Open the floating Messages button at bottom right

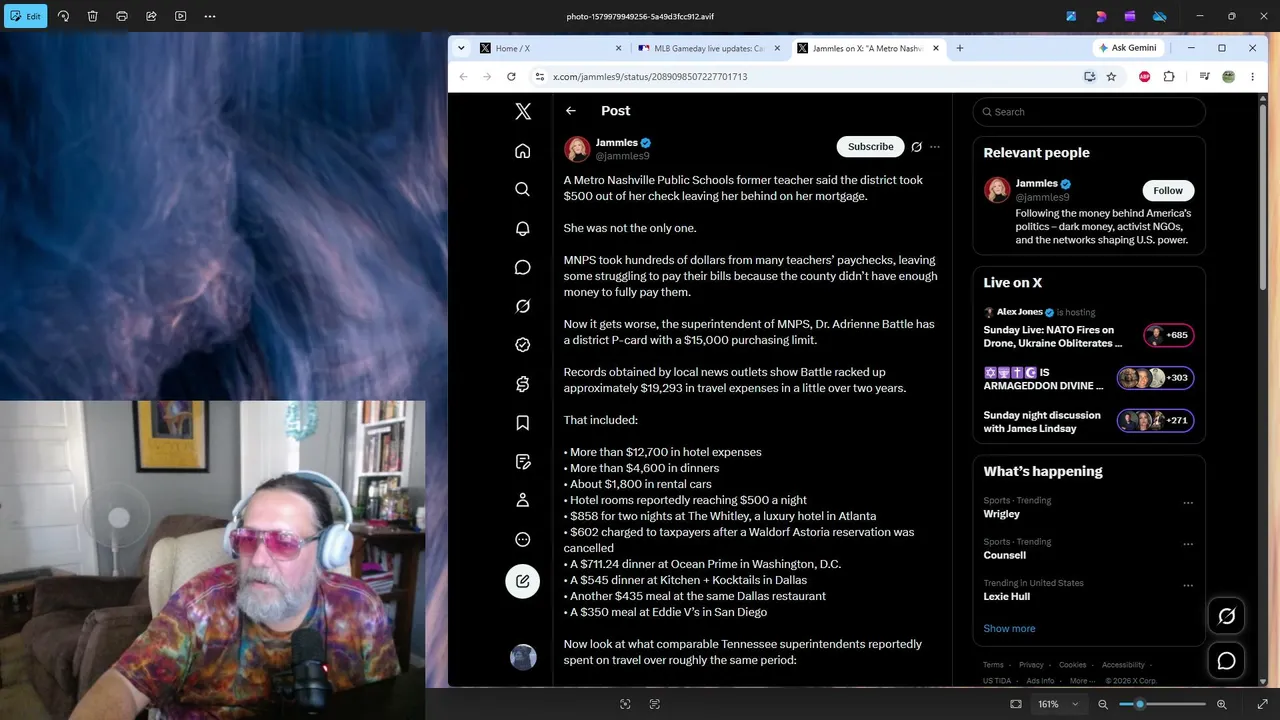[x=1226, y=661]
